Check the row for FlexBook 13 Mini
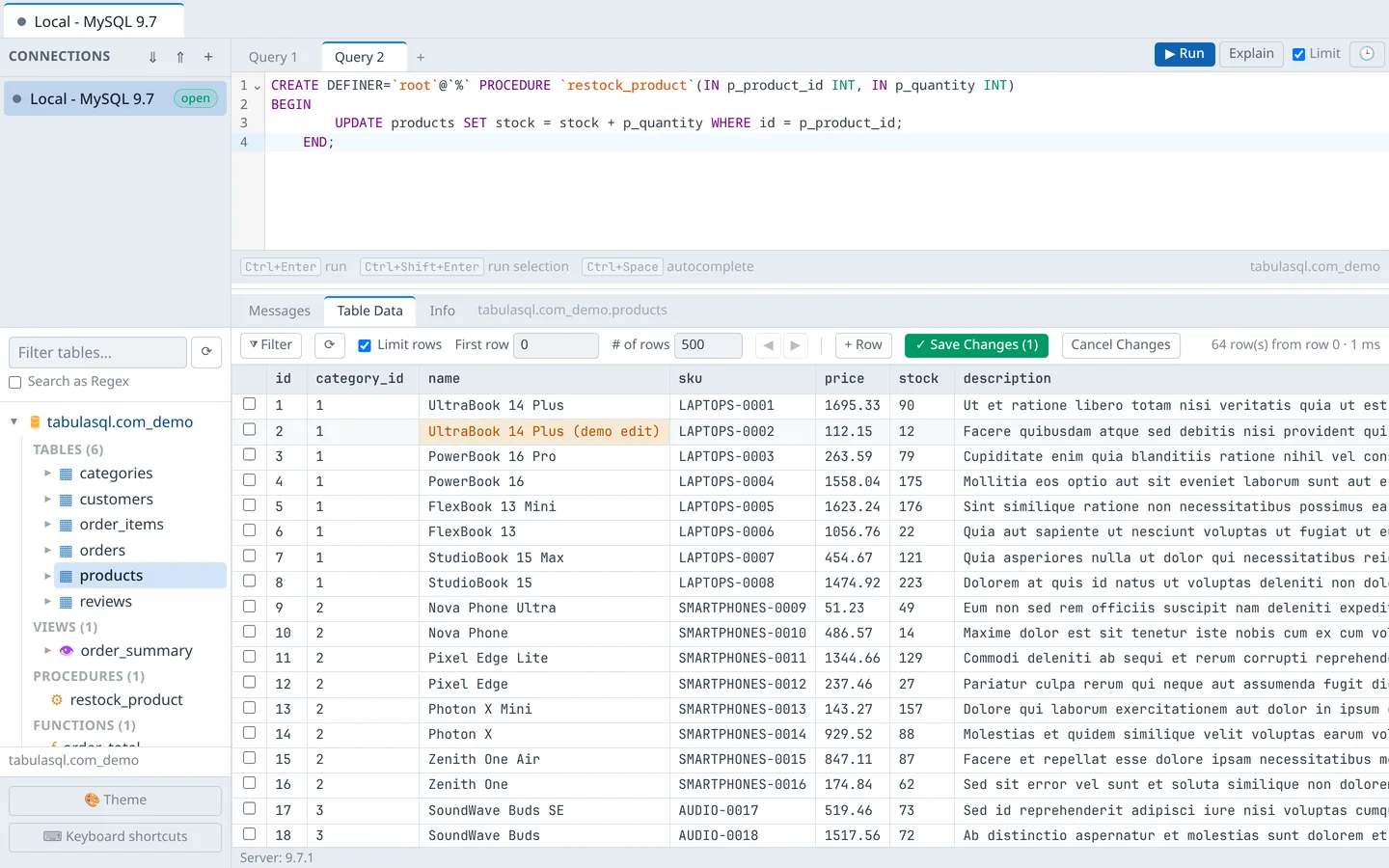This screenshot has width=1389, height=868. [250, 504]
